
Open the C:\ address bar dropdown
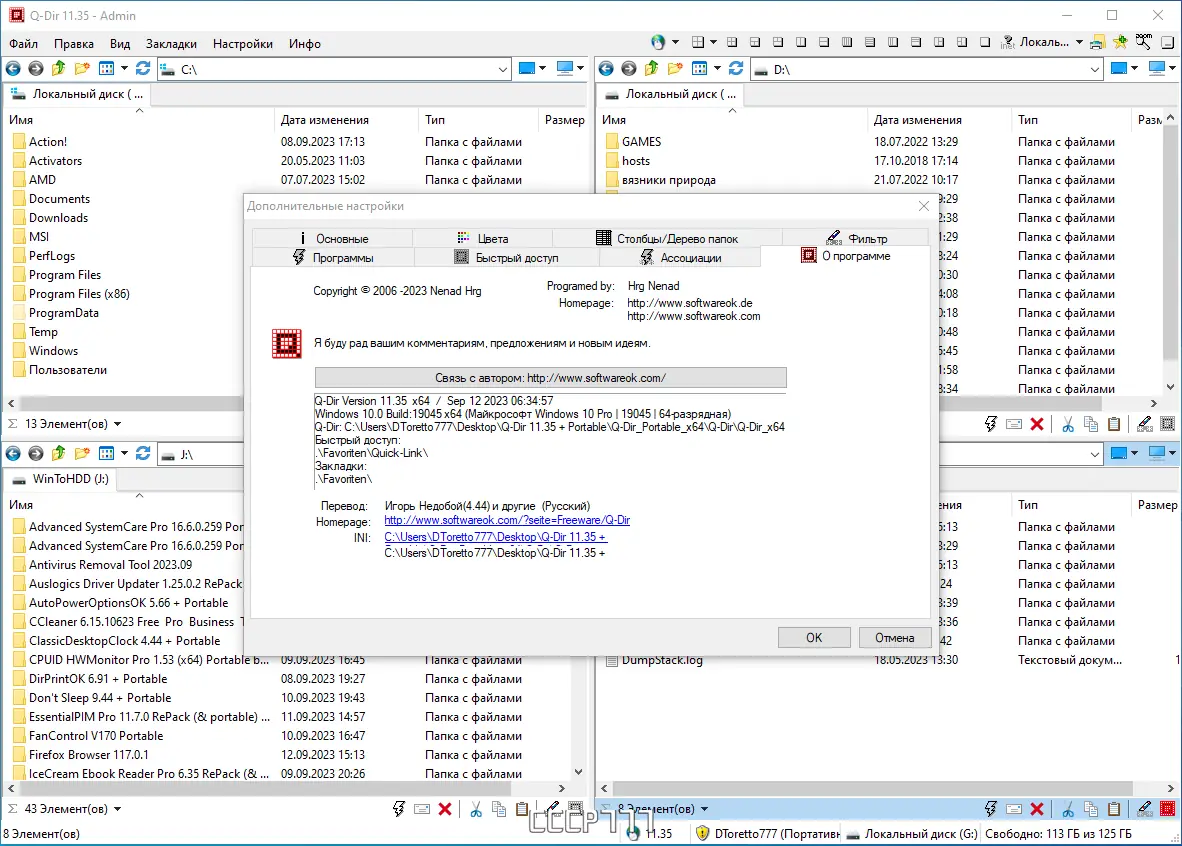click(x=503, y=69)
